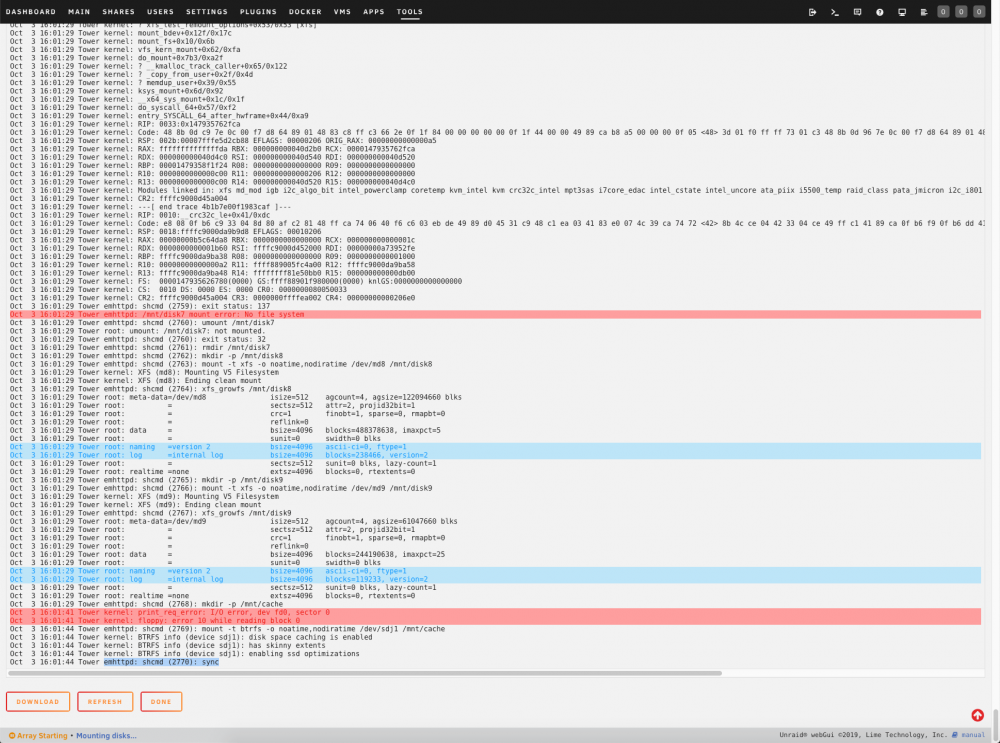Screen dimensions: 1000x743
Task: Click the highlighted "emhttpd: shcmd (2770): sync" text
Action: (161, 662)
